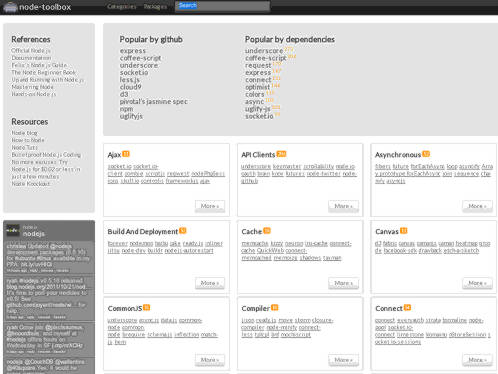The height and width of the screenshot is (374, 498).
Task: Open cloud9 under Popular by github
Action: pos(131,87)
